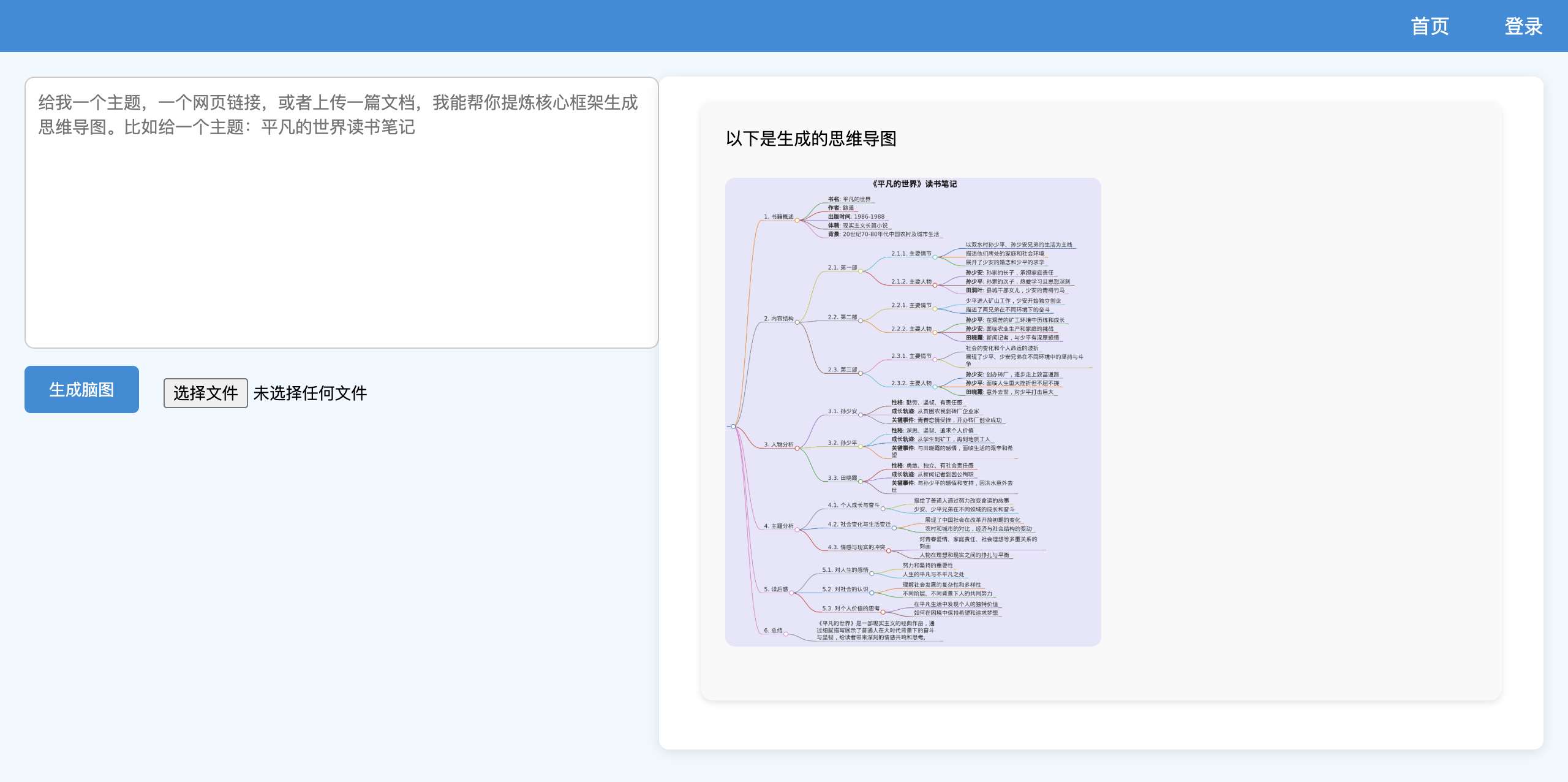The width and height of the screenshot is (1568, 782).
Task: Toggle the 3. 人物分析 node circle
Action: pos(797,448)
